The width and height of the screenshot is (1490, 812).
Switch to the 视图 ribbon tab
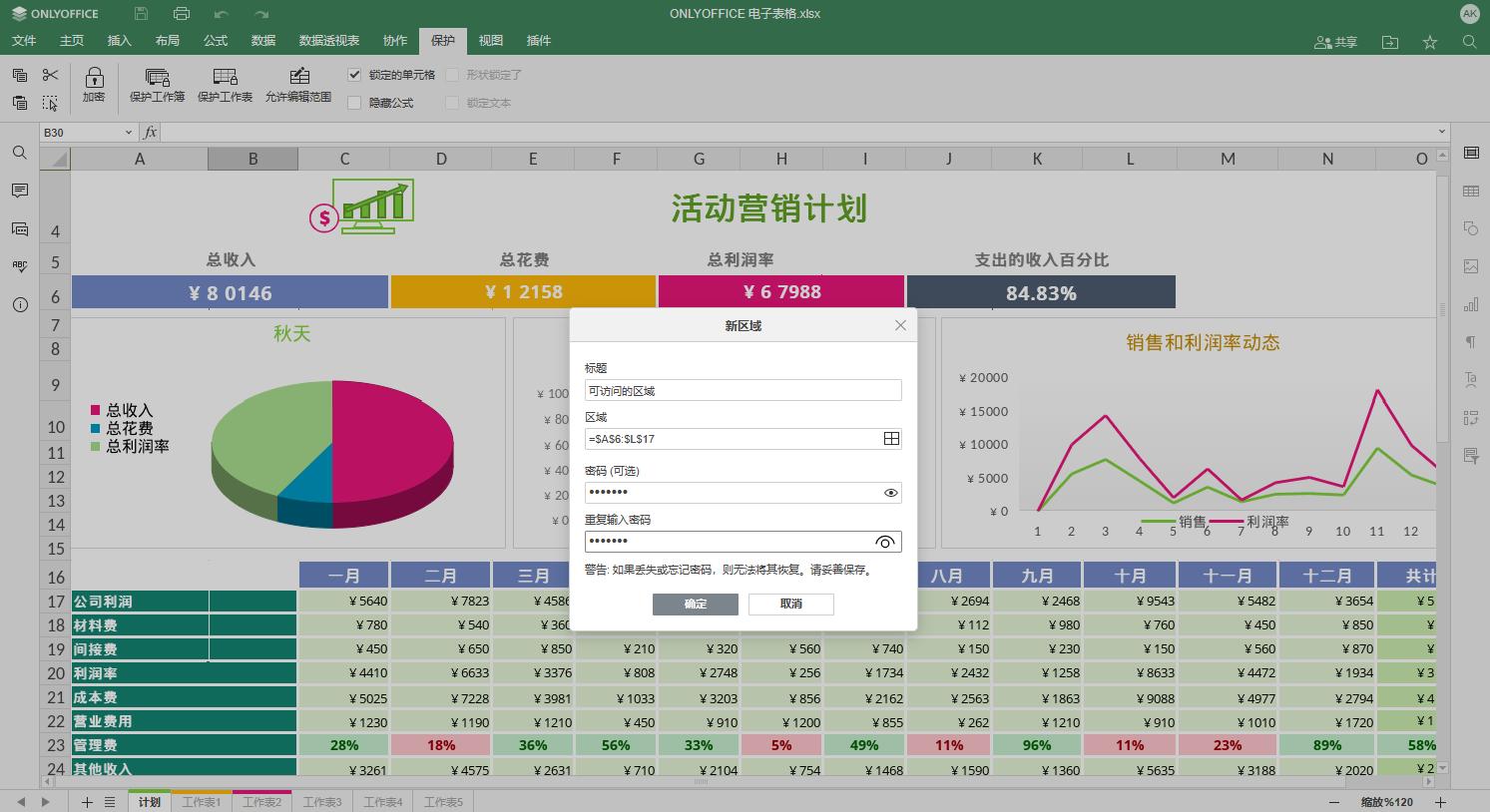click(490, 41)
